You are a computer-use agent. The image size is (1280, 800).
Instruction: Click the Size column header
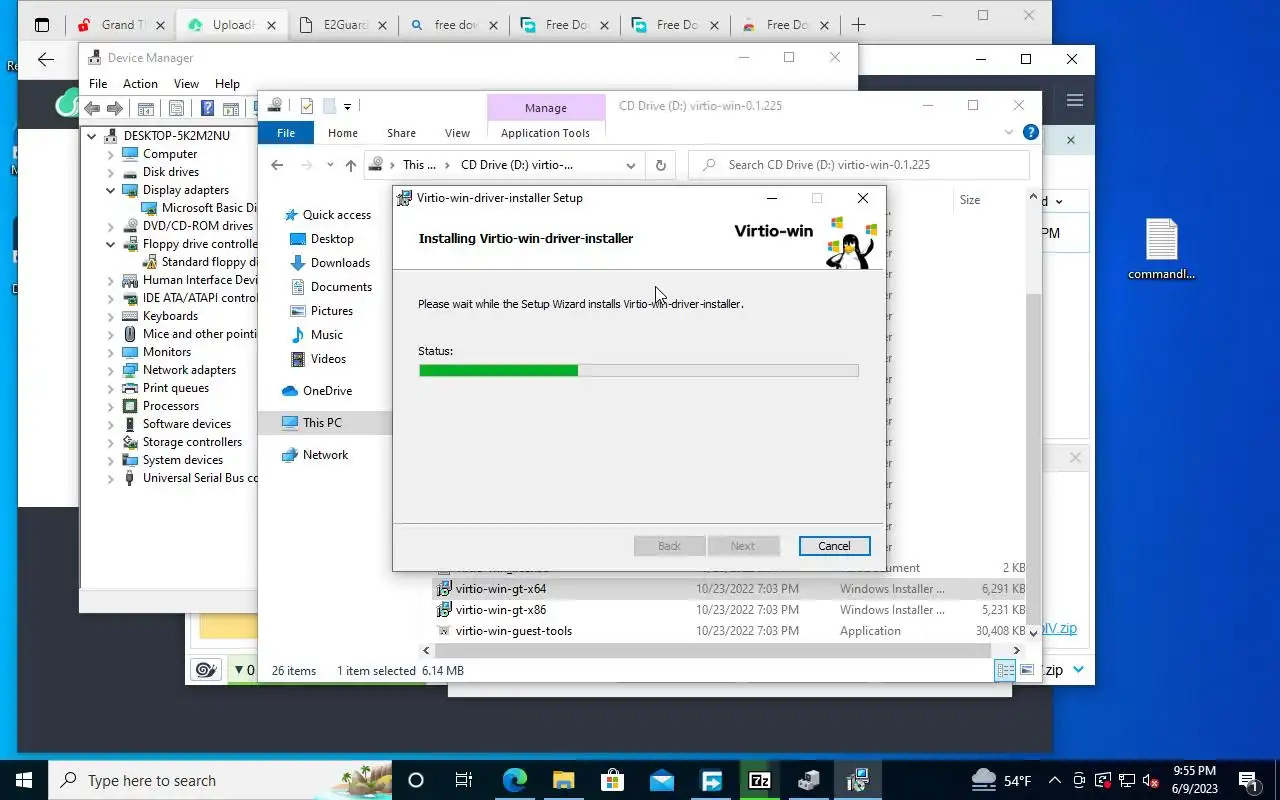click(x=970, y=200)
